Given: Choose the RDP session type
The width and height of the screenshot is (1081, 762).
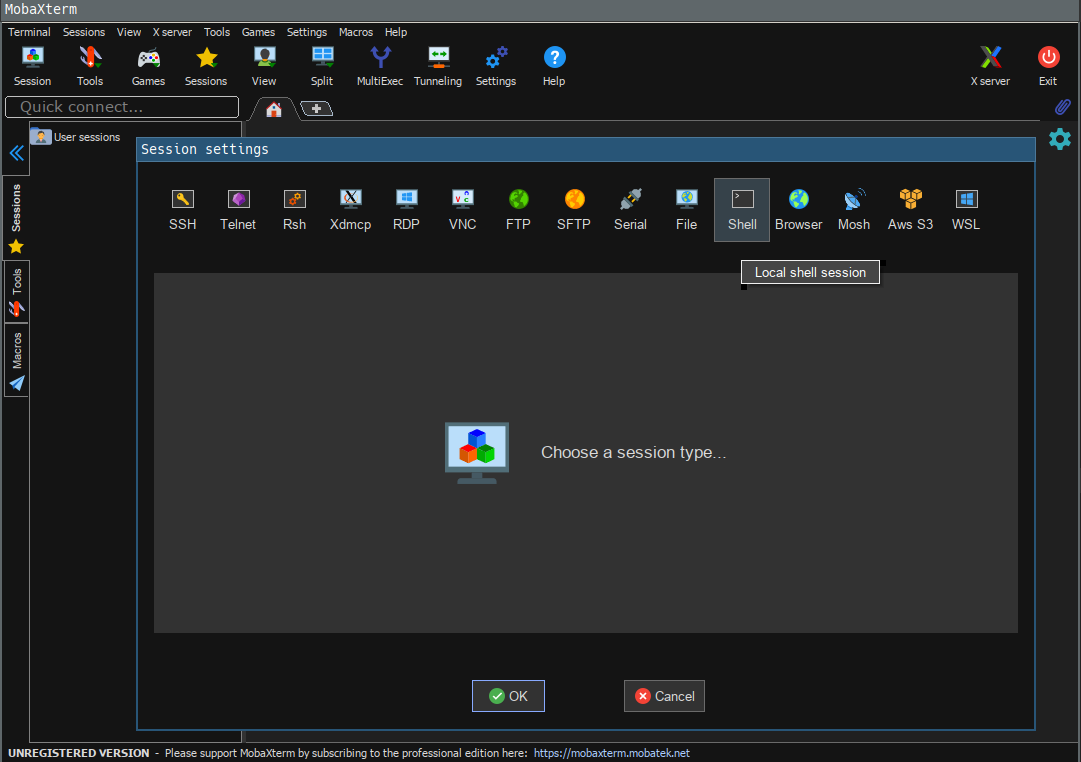Looking at the screenshot, I should coord(406,210).
